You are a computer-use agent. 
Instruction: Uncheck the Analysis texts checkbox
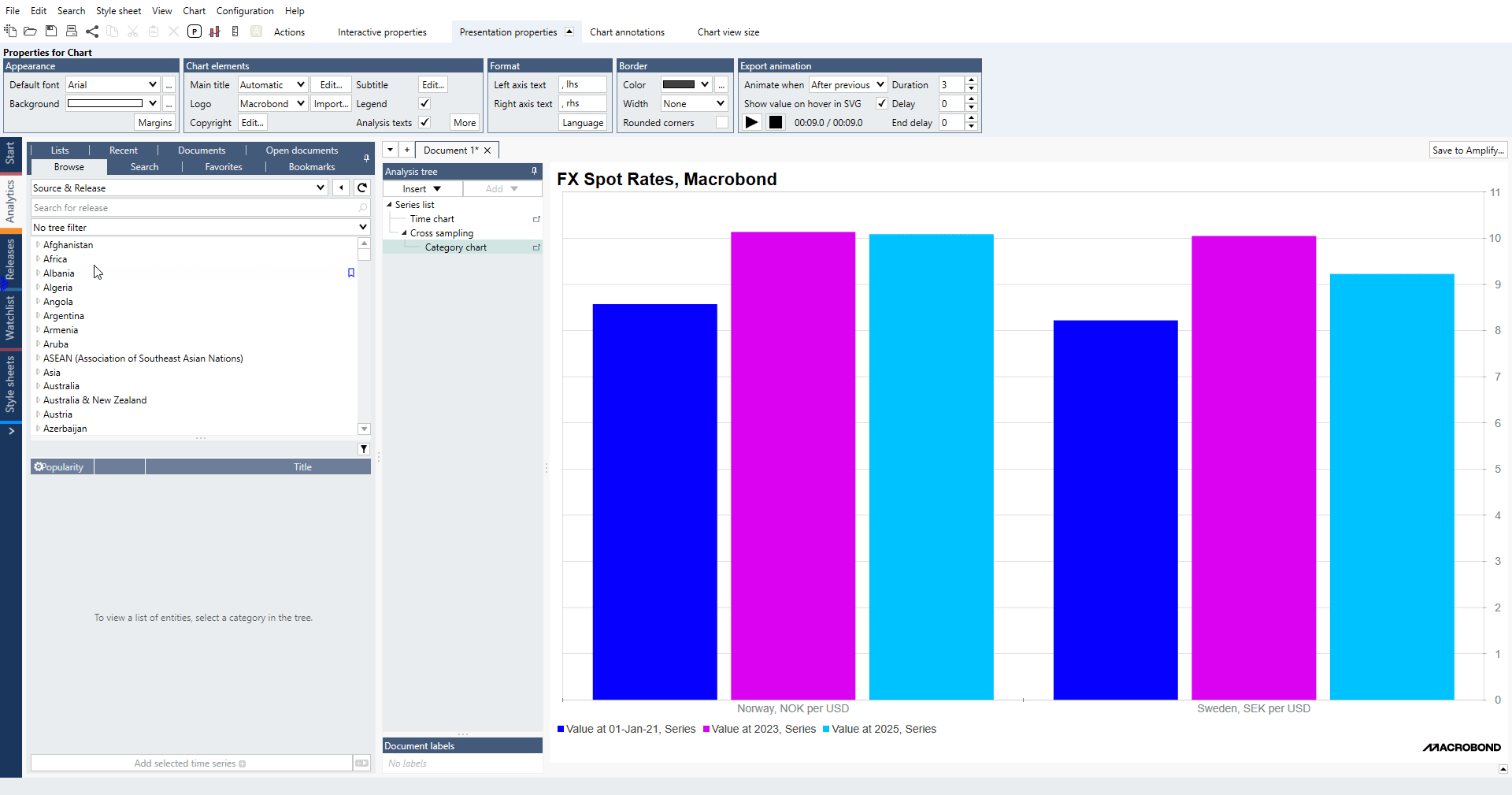click(424, 122)
